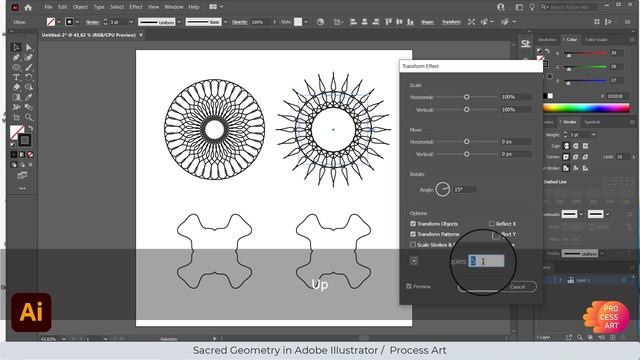This screenshot has width=640, height=360.
Task: Enable the Reflect X checkbox
Action: click(x=491, y=224)
